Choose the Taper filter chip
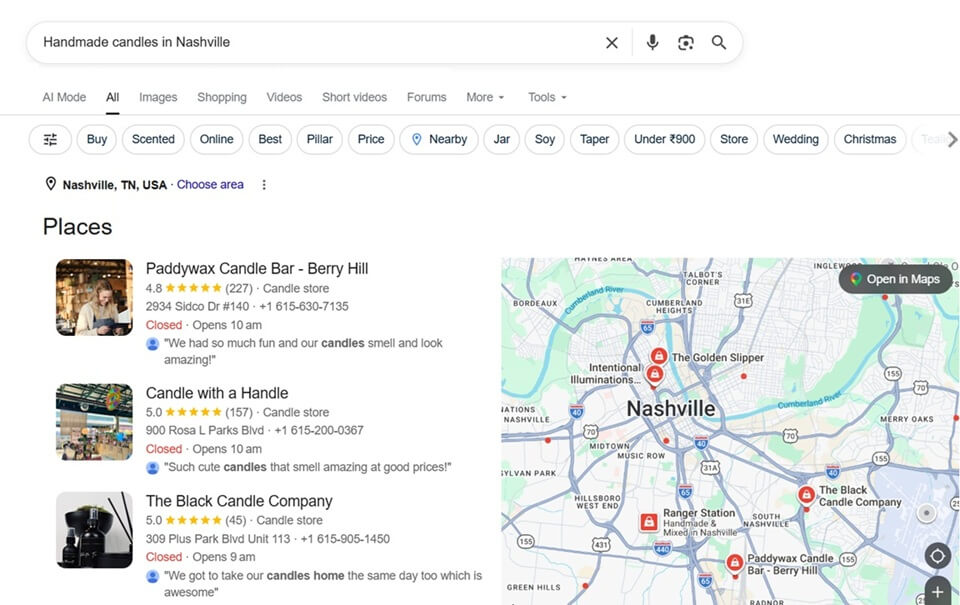This screenshot has height=605, width=960. 594,140
